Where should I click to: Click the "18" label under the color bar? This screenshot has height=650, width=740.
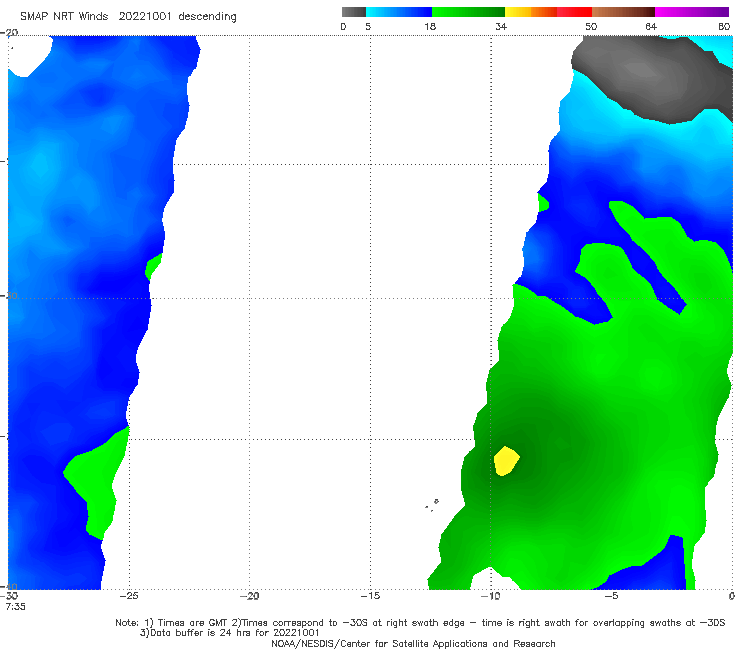(430, 27)
